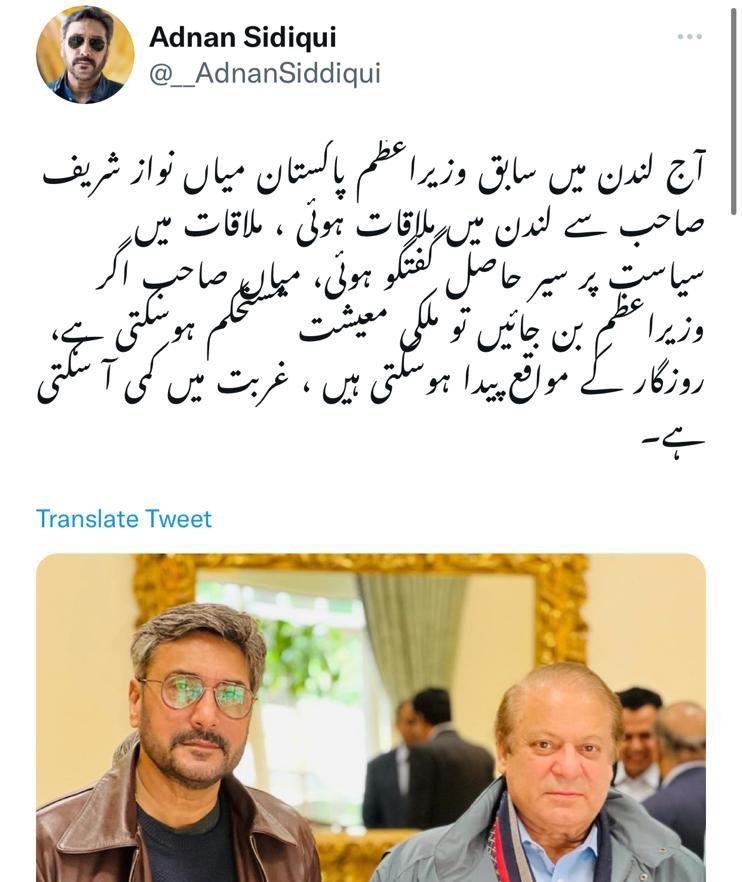Tap the man wearing glasses in the photo
The width and height of the screenshot is (742, 882).
pyautogui.click(x=186, y=748)
